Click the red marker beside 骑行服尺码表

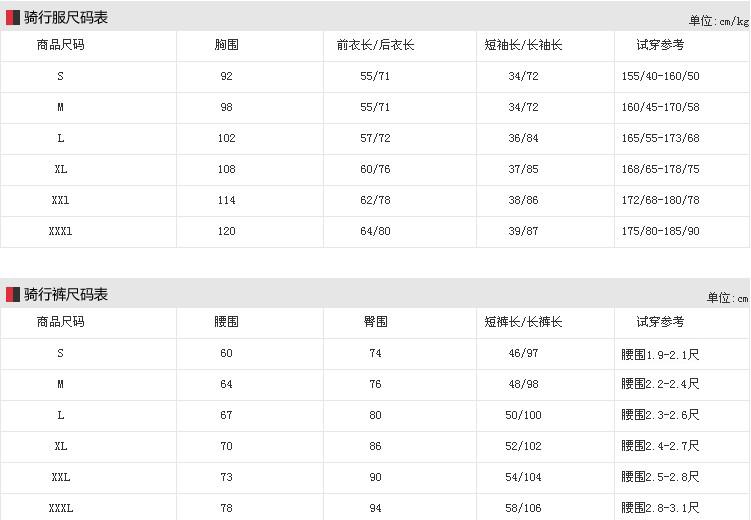click(13, 18)
